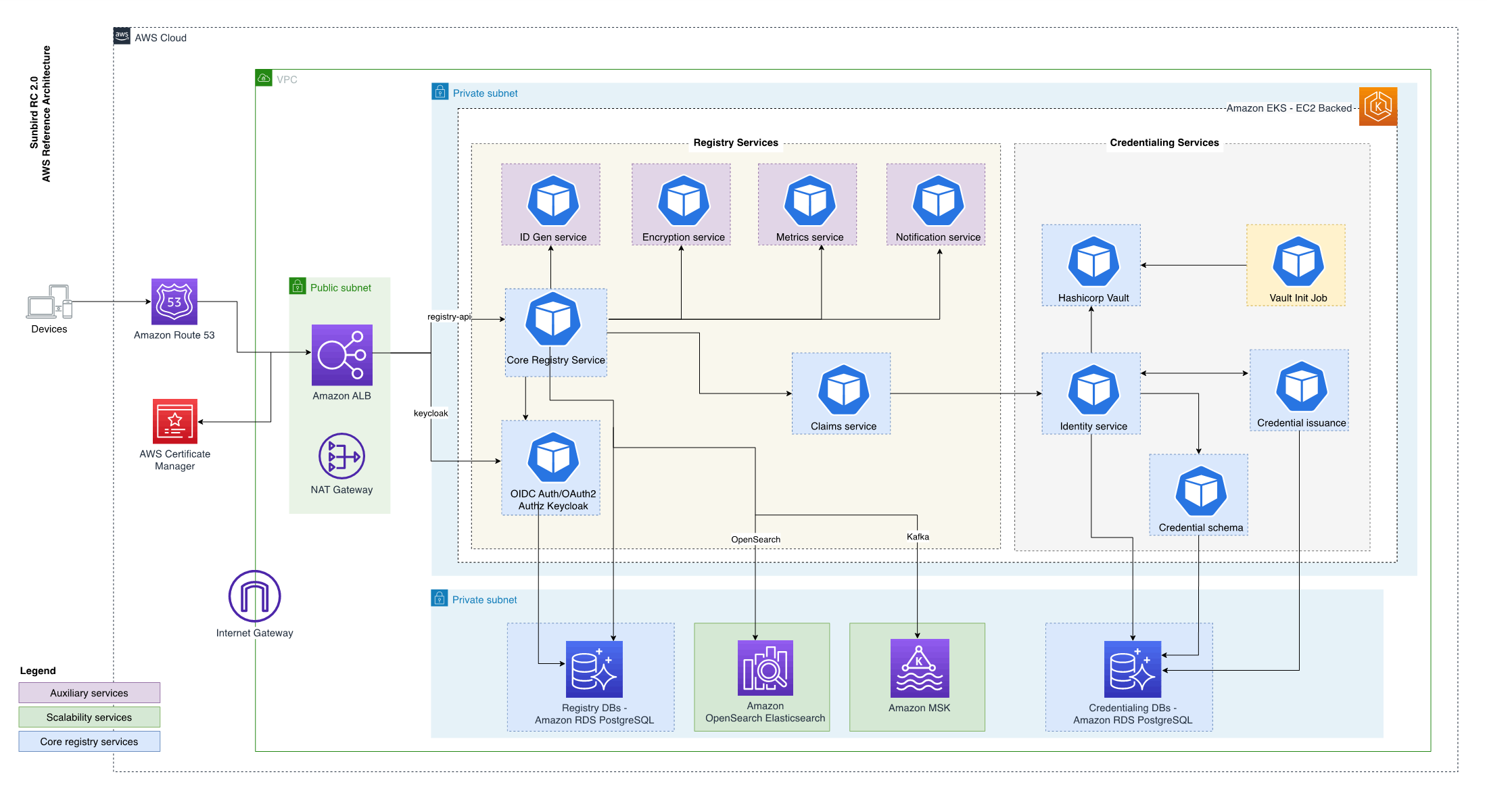Click the Registry Services group title
This screenshot has height=812, width=1487.
tap(735, 143)
